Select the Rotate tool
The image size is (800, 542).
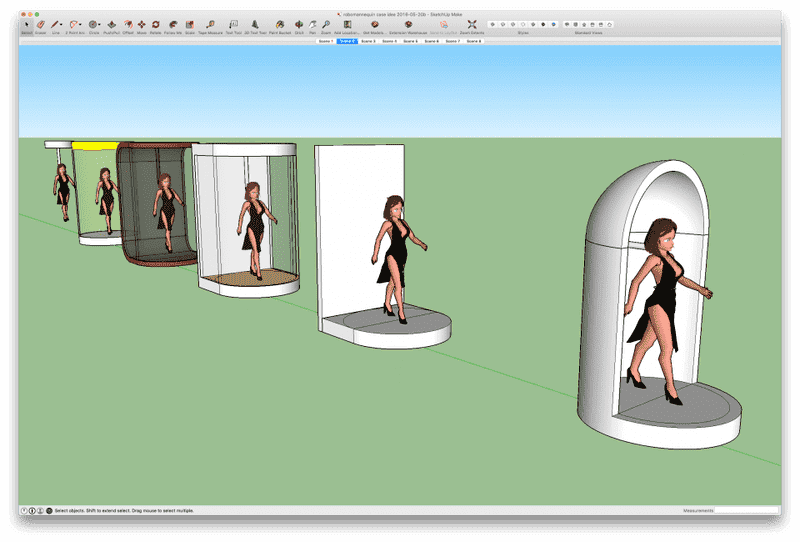(156, 24)
